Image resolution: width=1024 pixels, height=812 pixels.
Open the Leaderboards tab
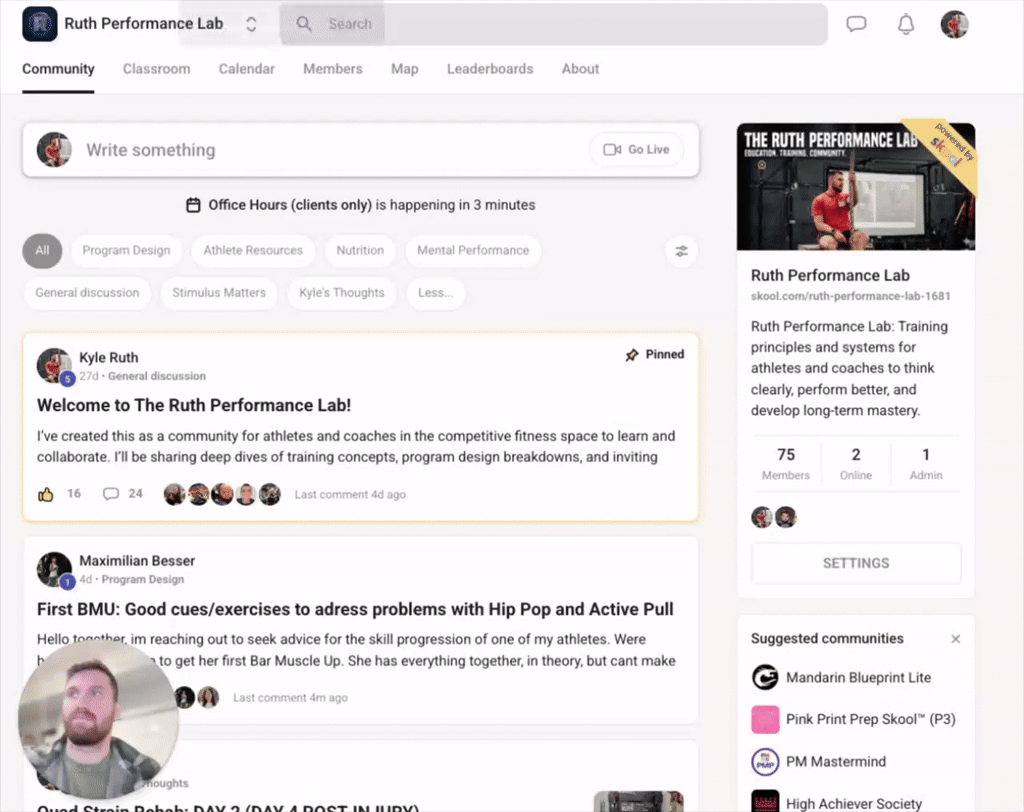pyautogui.click(x=490, y=69)
